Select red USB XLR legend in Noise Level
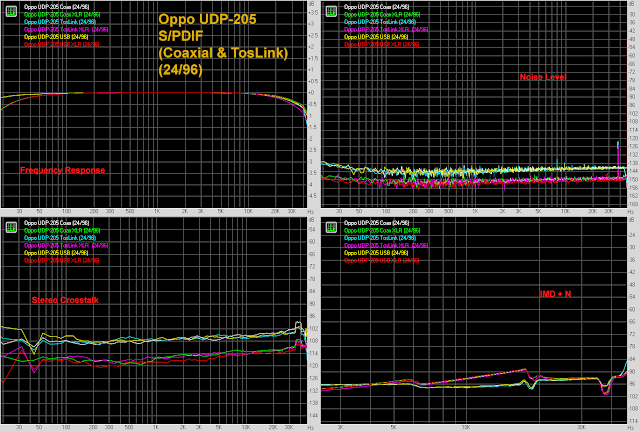Viewport: 640px width, 432px height. click(381, 44)
